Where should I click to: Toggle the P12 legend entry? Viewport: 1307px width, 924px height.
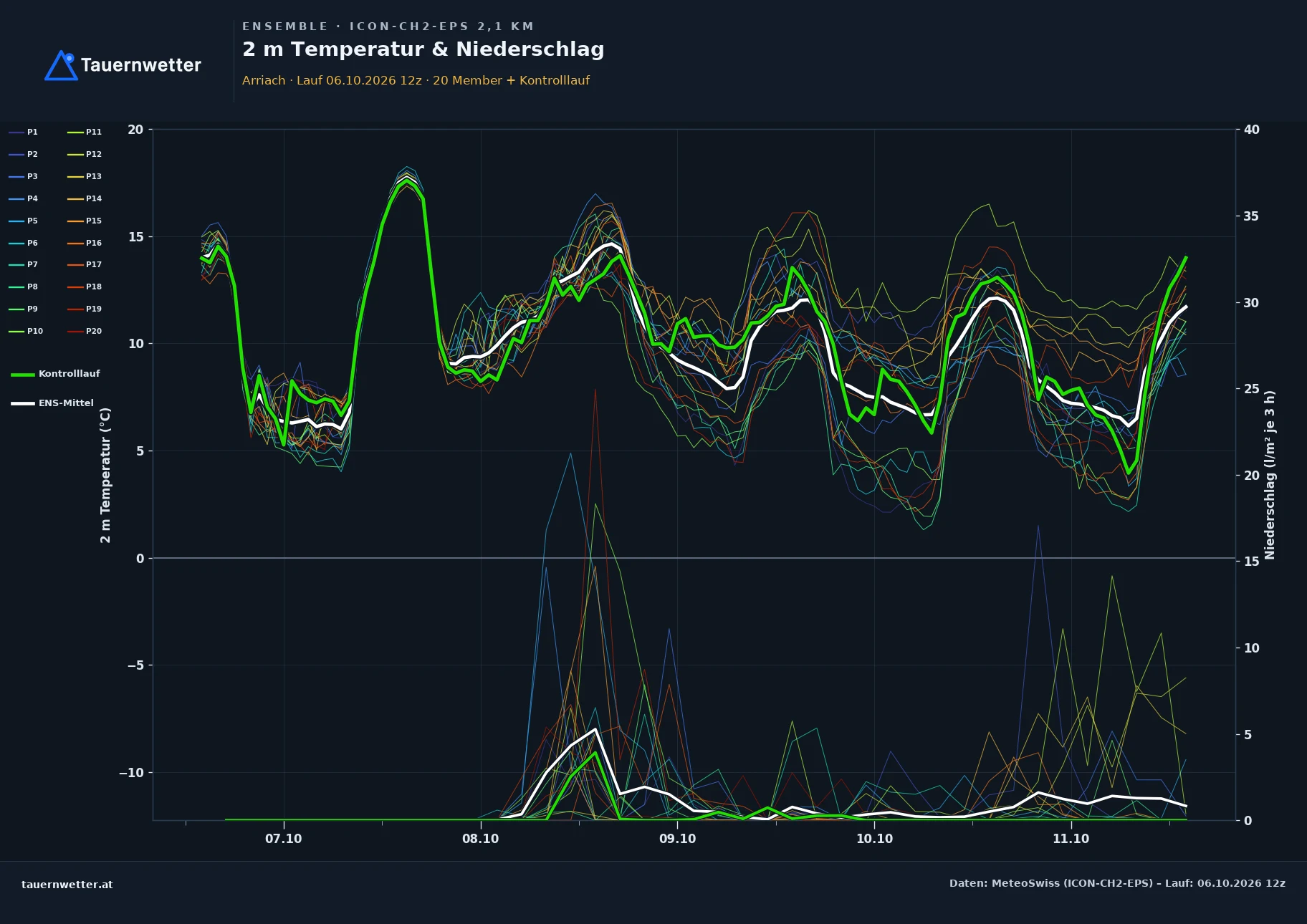point(85,154)
